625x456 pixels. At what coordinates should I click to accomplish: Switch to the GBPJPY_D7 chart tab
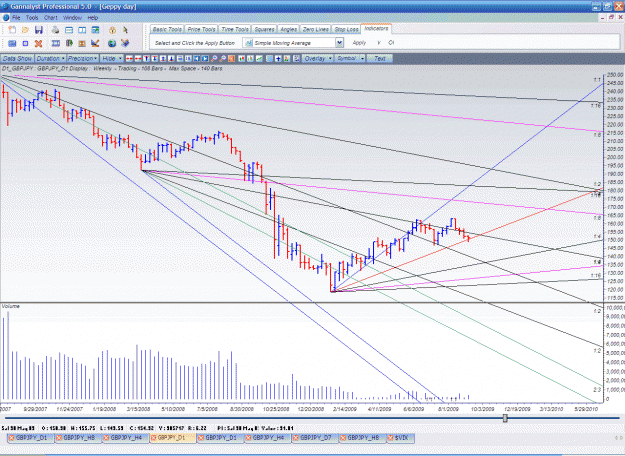point(315,438)
